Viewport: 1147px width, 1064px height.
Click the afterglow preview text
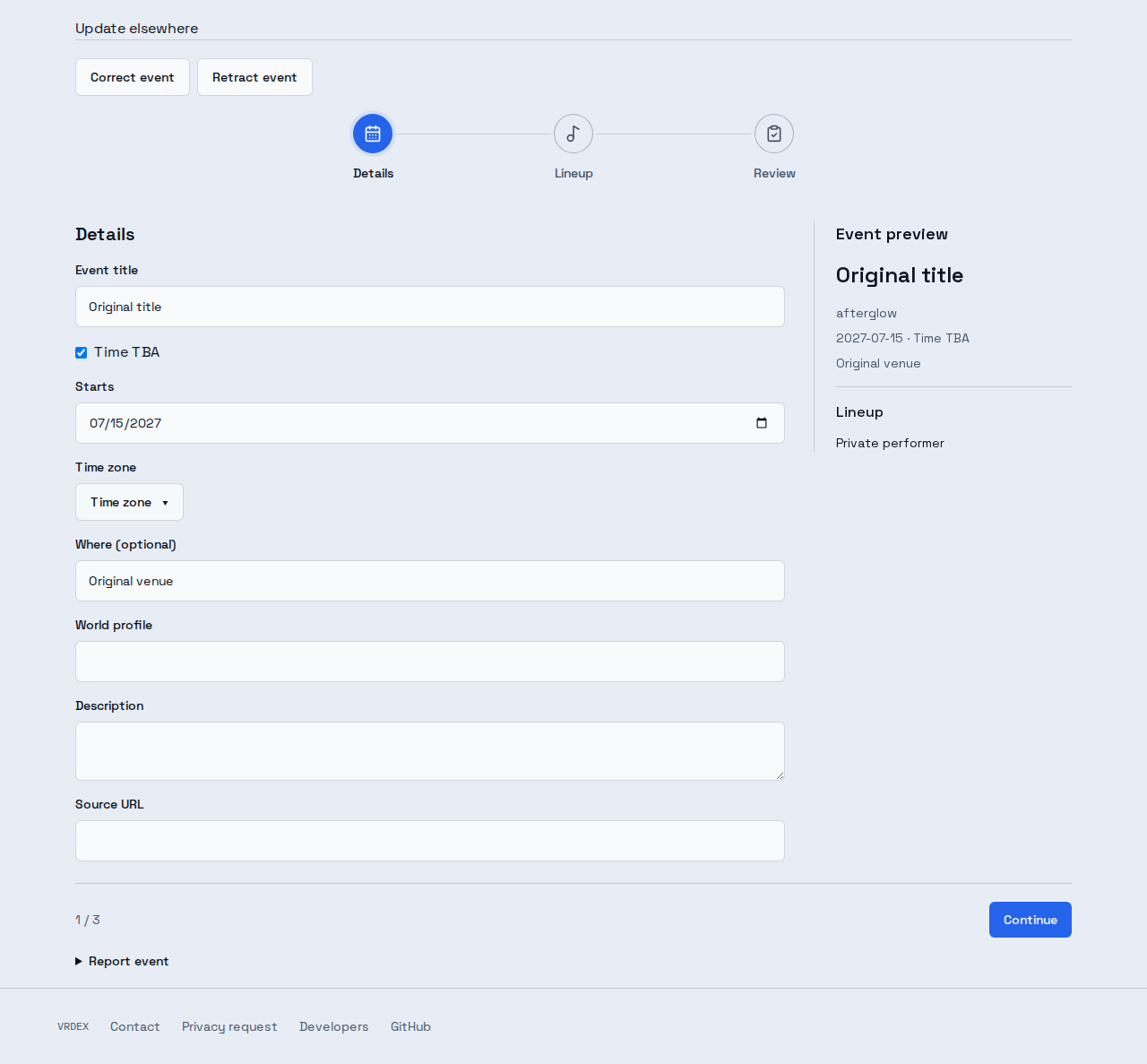click(x=867, y=313)
